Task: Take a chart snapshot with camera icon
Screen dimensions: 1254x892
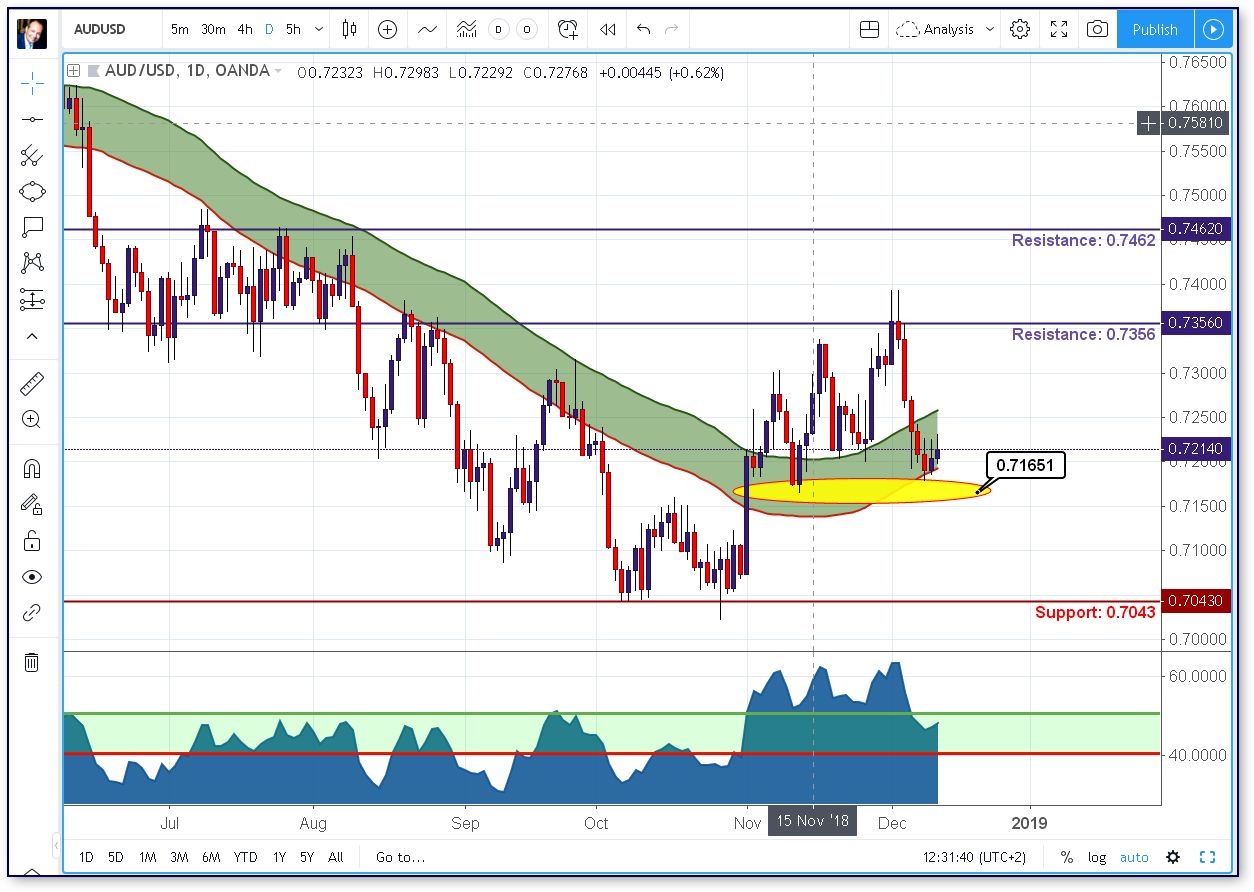Action: point(1098,29)
